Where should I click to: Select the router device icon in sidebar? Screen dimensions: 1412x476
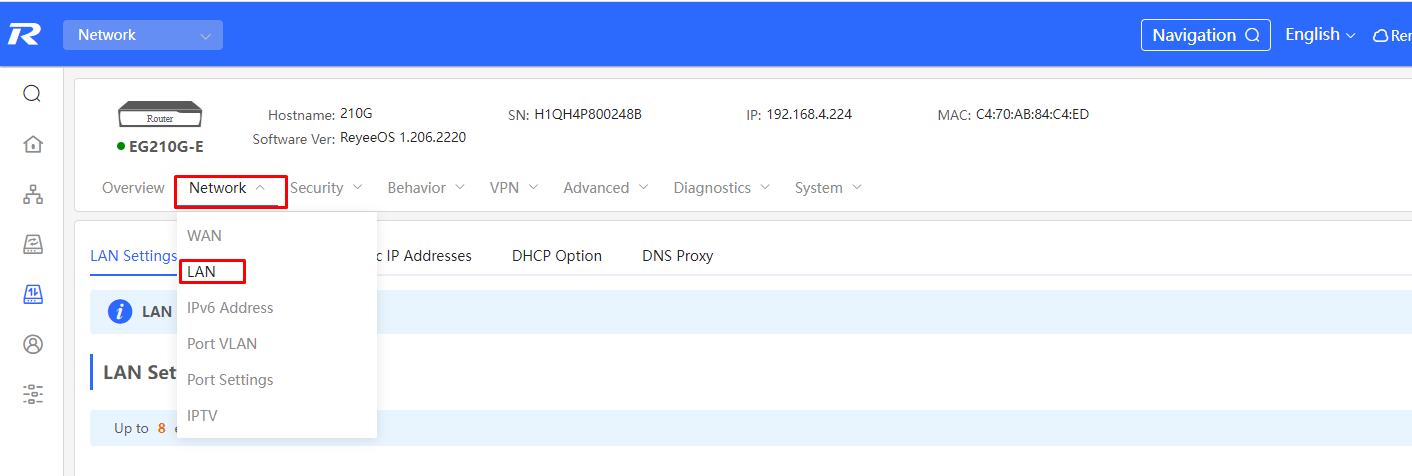tap(32, 244)
